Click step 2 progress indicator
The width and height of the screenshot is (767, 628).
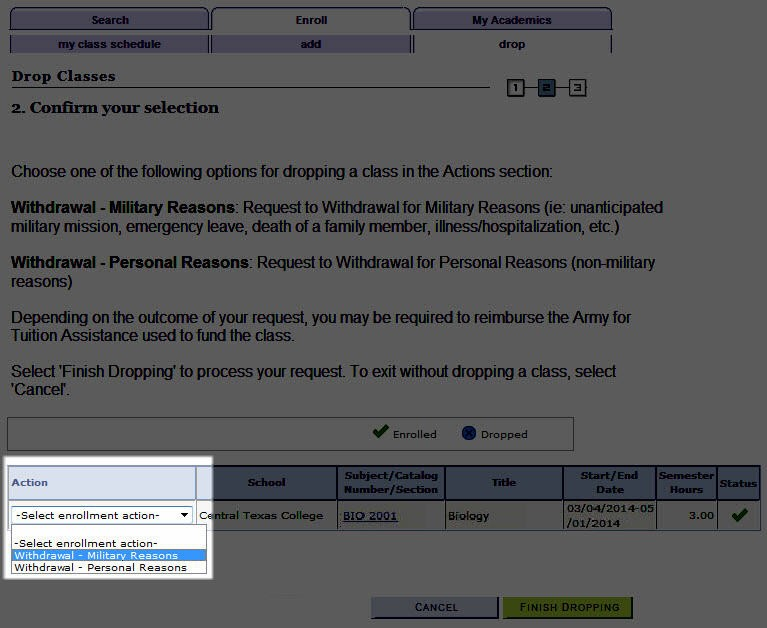[546, 88]
